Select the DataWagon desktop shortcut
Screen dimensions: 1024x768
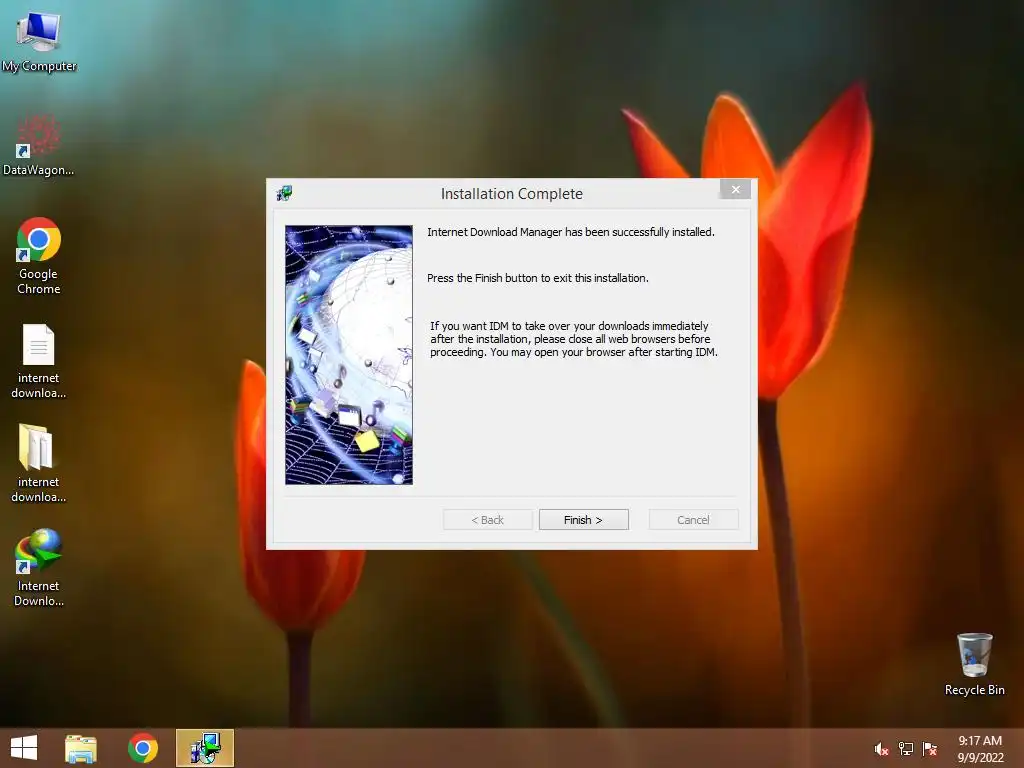[x=39, y=145]
